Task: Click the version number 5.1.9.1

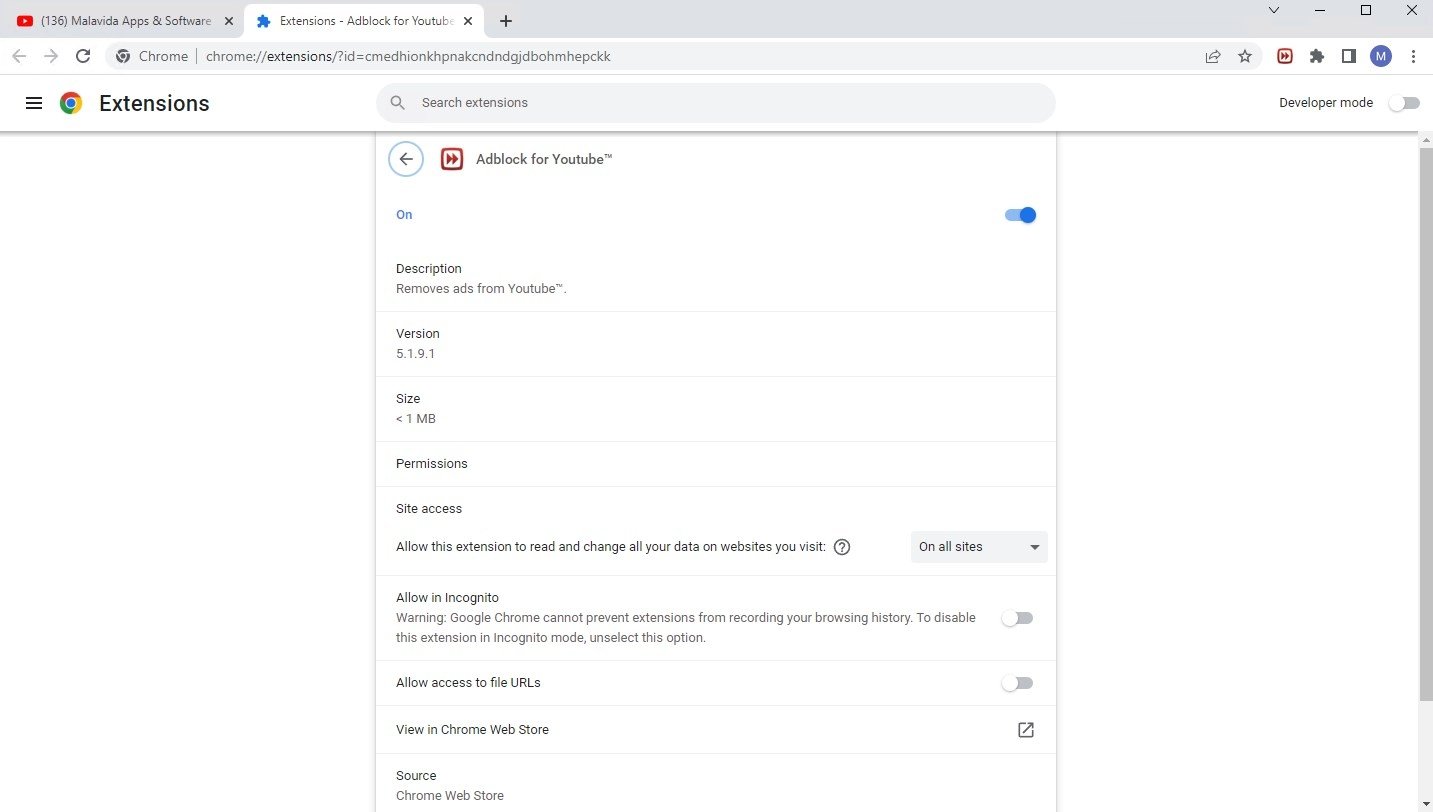Action: (x=415, y=354)
